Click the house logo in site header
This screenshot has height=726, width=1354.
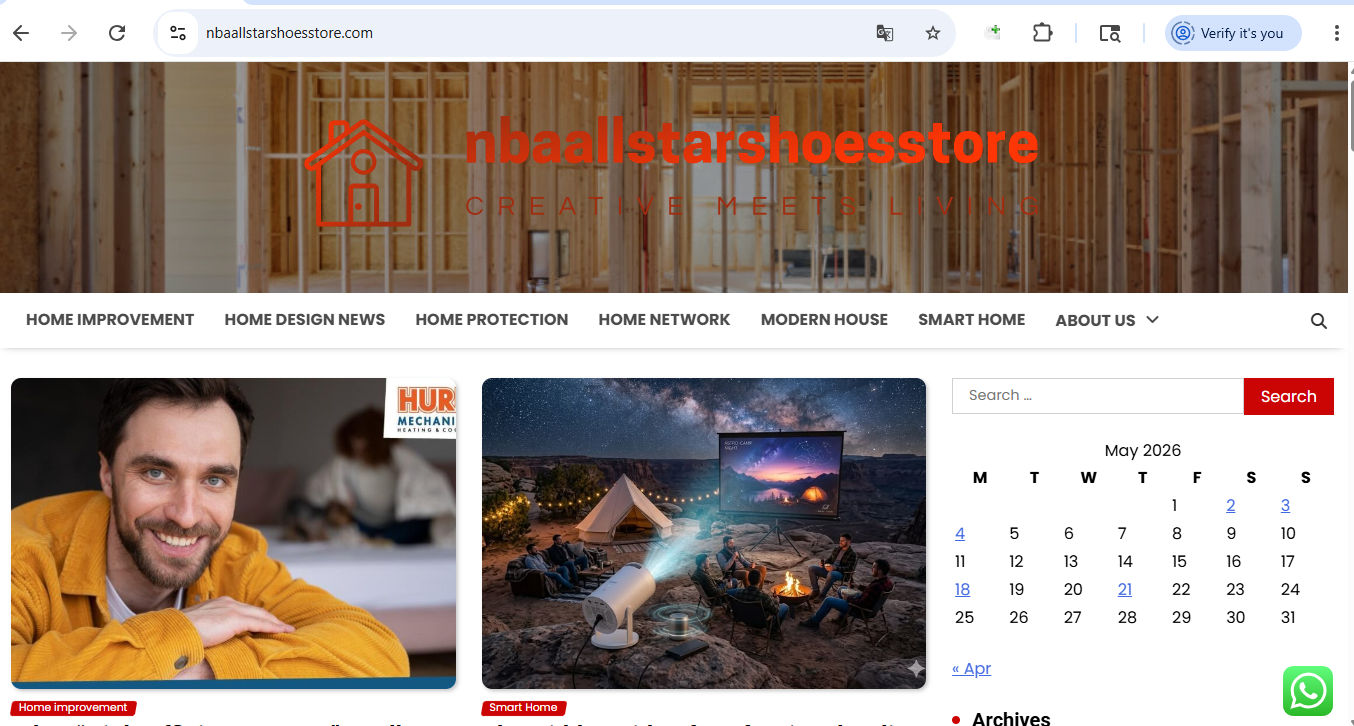364,173
